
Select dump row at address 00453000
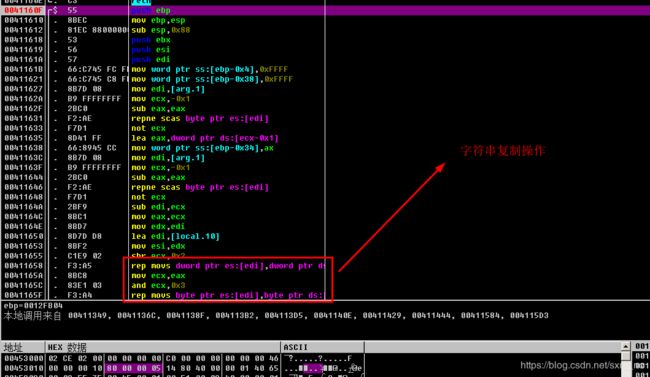182,358
